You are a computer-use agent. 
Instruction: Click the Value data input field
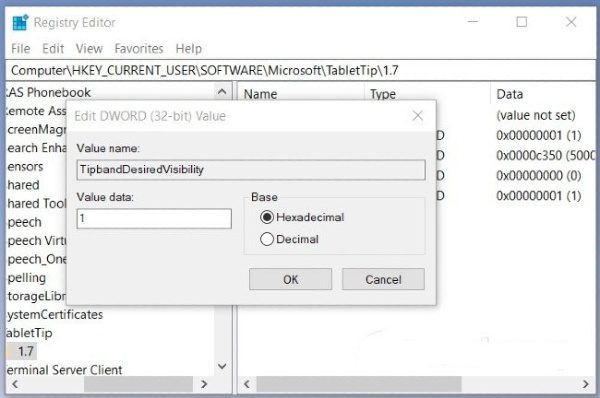(x=154, y=219)
